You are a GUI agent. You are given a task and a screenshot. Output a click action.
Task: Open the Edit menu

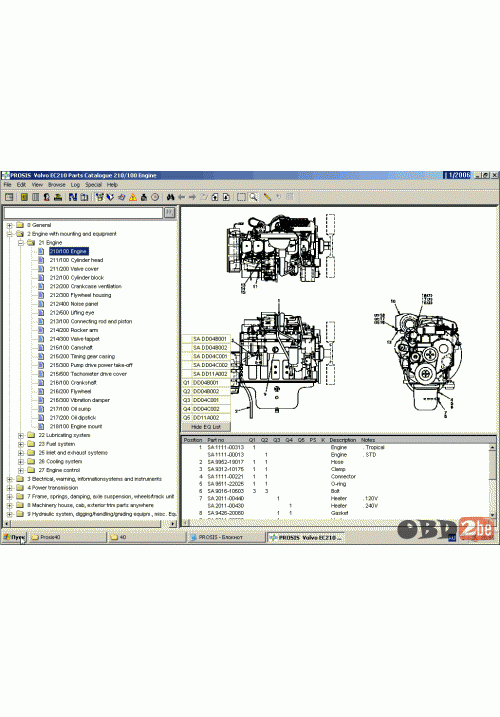click(x=22, y=185)
